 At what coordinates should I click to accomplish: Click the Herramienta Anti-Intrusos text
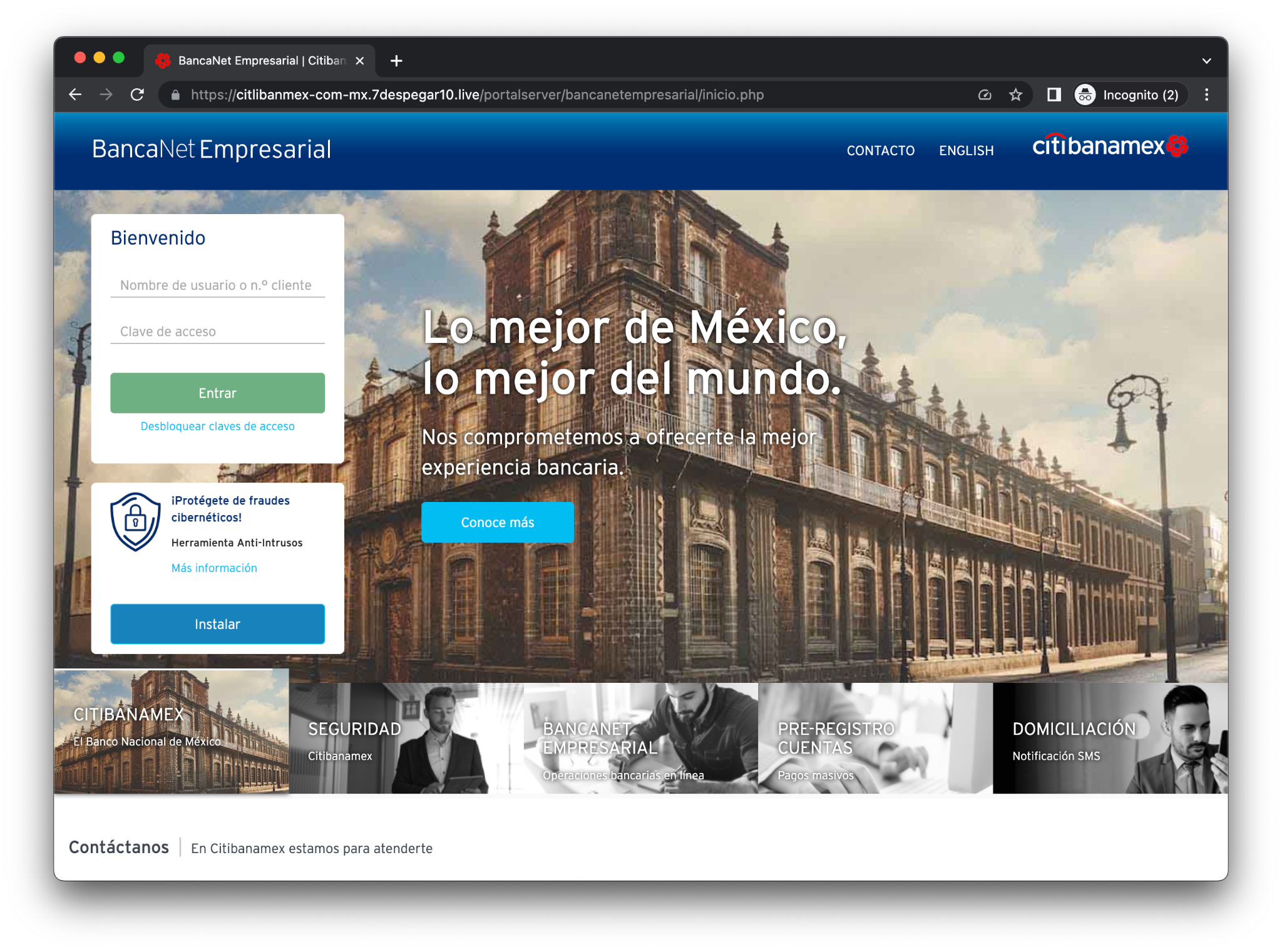[237, 543]
